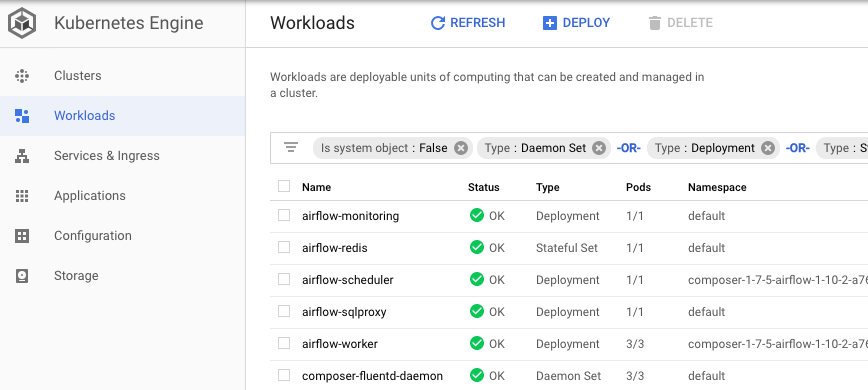Open the airflow-redis workload

pyautogui.click(x=335, y=248)
